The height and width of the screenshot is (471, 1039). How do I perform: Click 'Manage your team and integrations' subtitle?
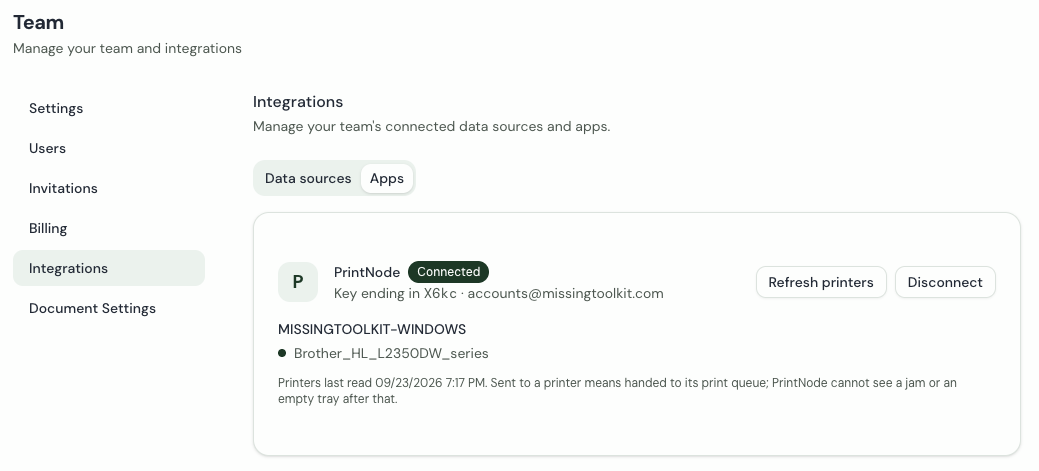(x=127, y=48)
